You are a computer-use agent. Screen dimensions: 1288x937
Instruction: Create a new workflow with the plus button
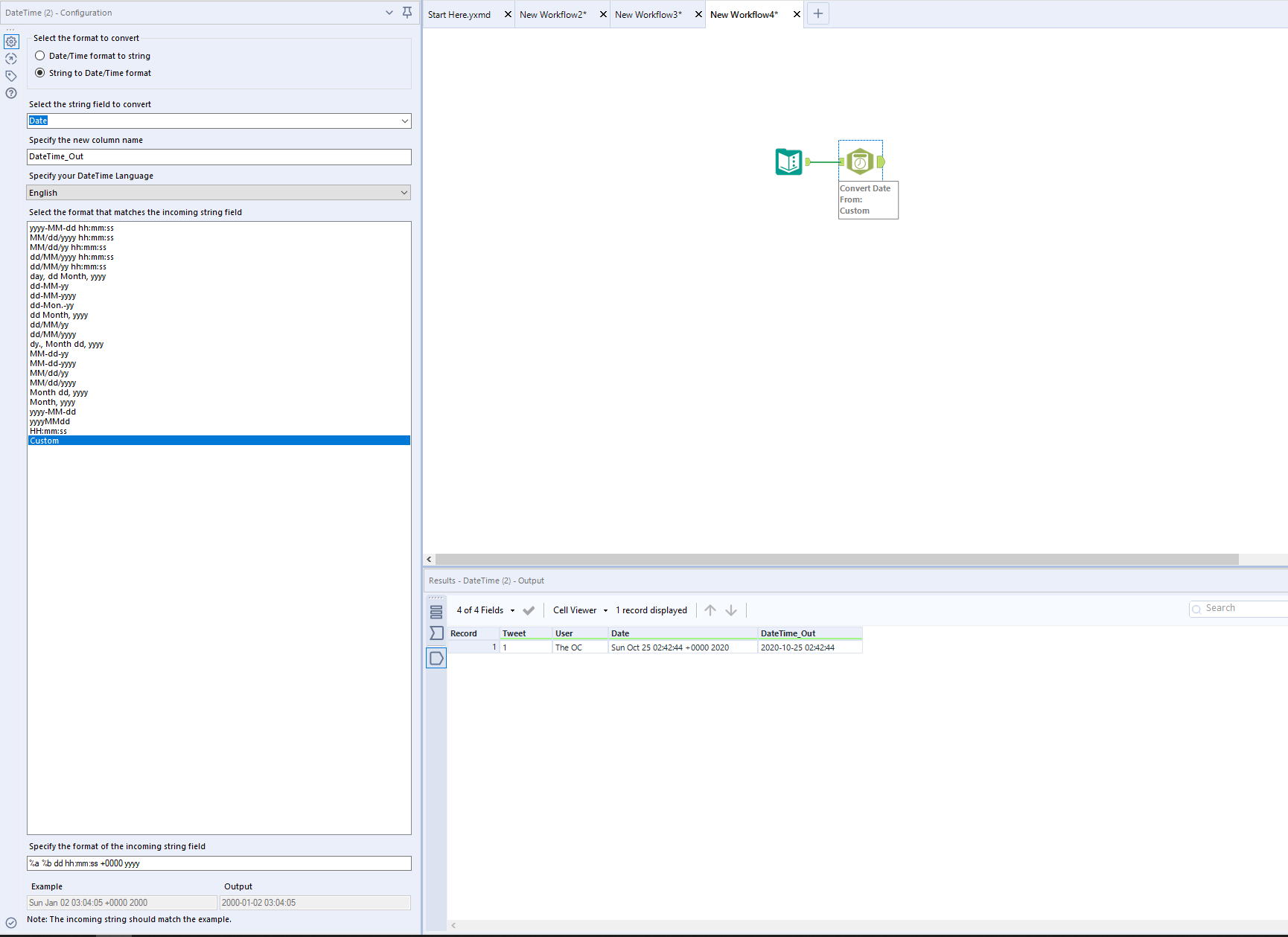pyautogui.click(x=817, y=13)
